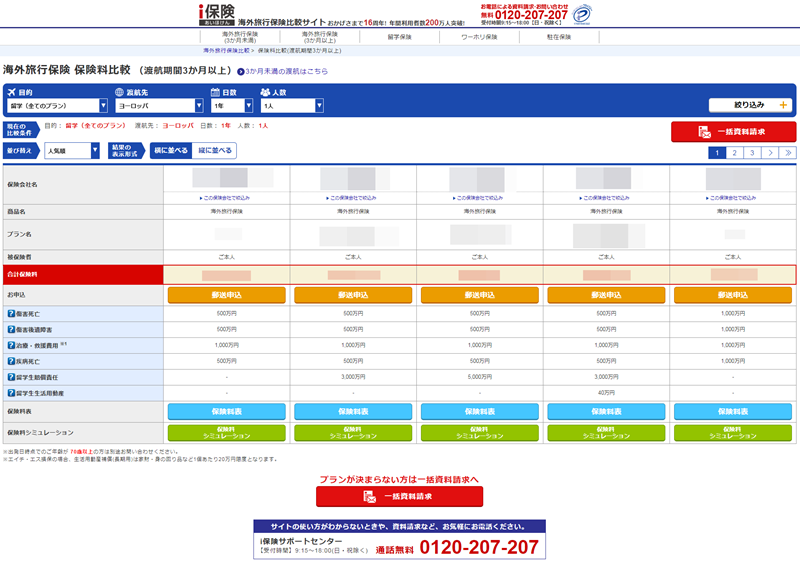
Task: Go to results page 3
Action: click(752, 152)
